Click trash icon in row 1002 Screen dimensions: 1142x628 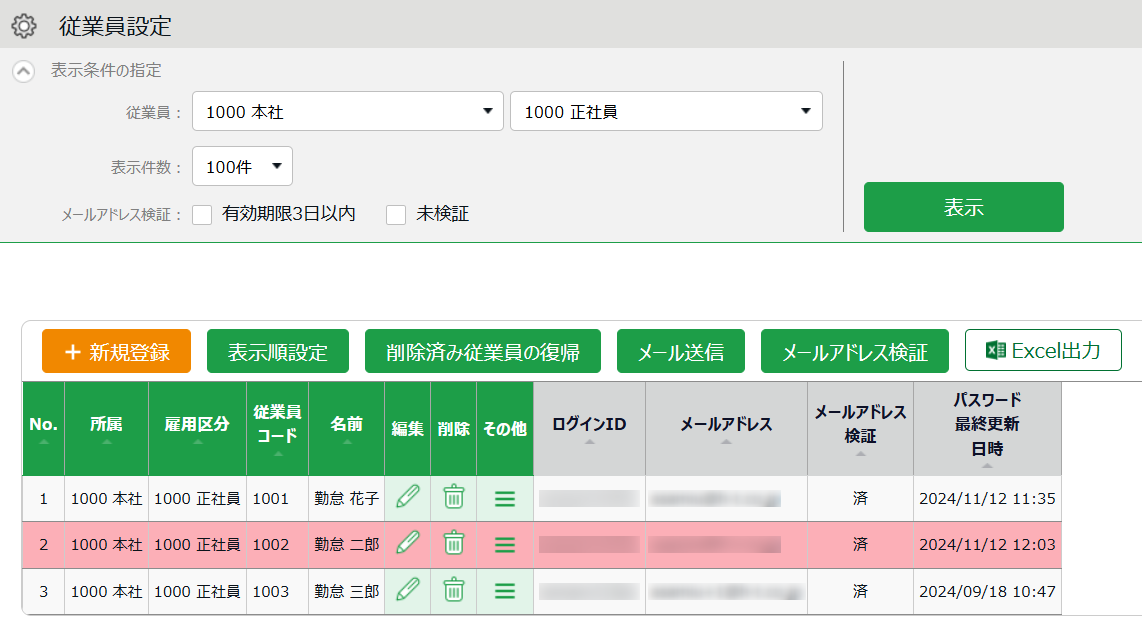tap(454, 544)
